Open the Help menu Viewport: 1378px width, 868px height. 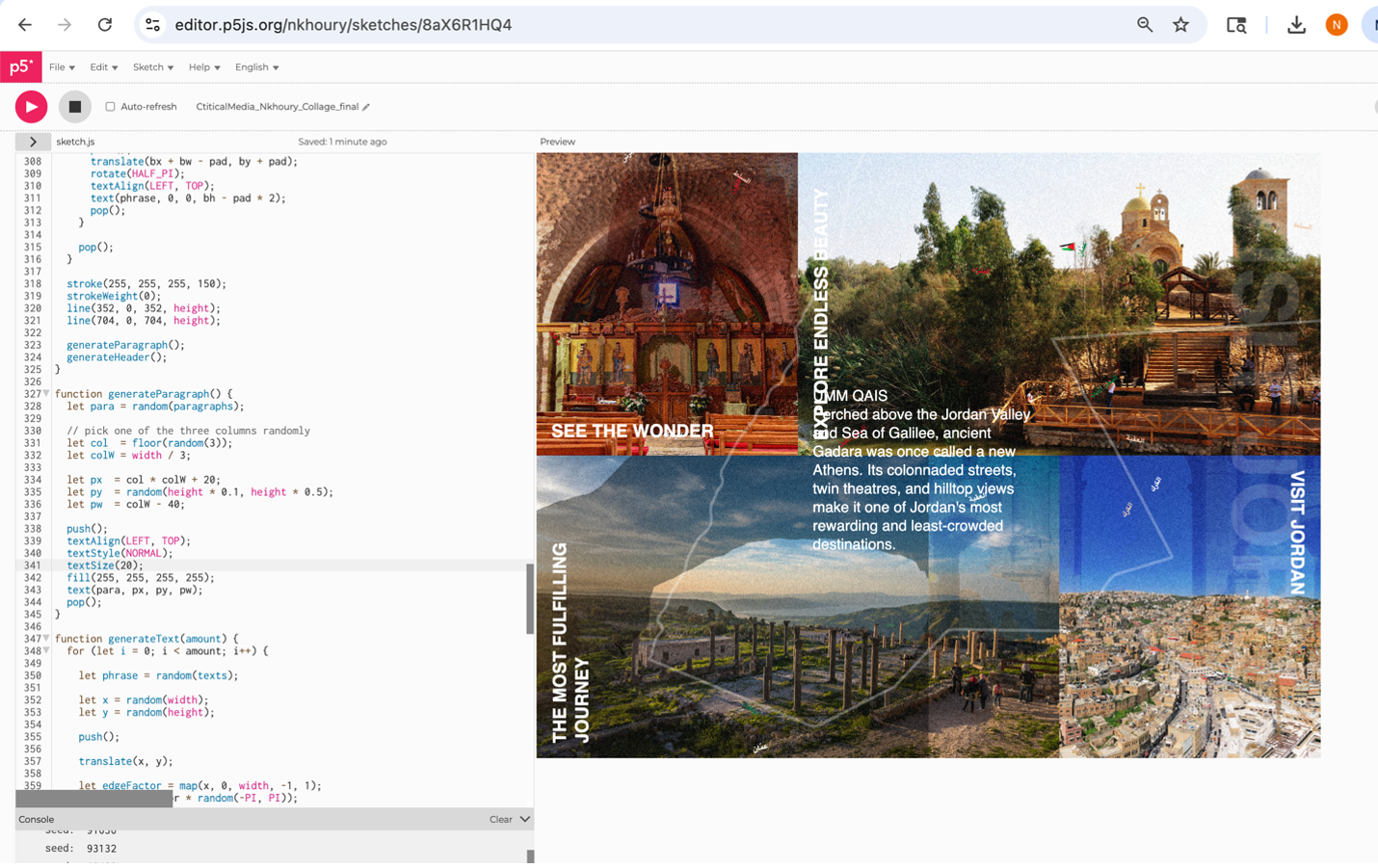click(204, 67)
